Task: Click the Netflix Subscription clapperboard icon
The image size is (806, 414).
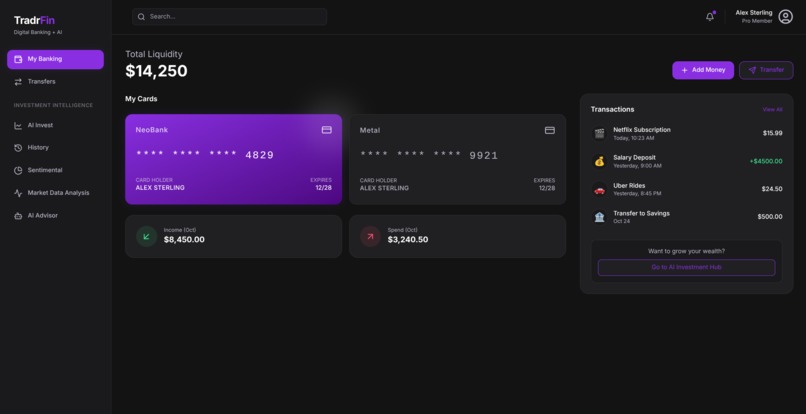Action: 599,134
